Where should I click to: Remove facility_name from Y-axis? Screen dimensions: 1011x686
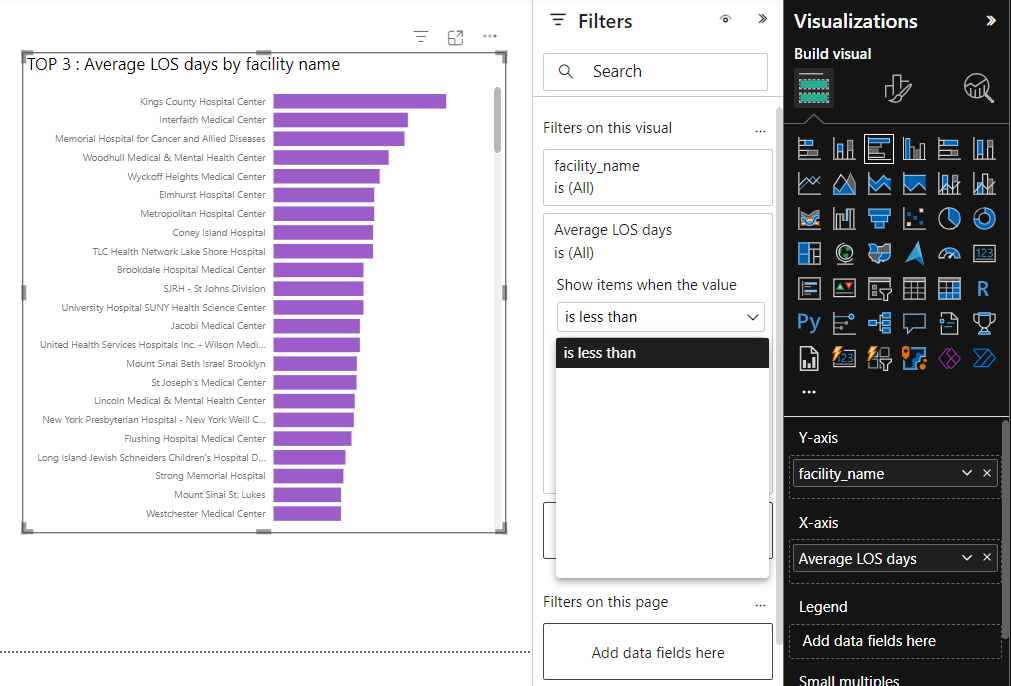[986, 473]
